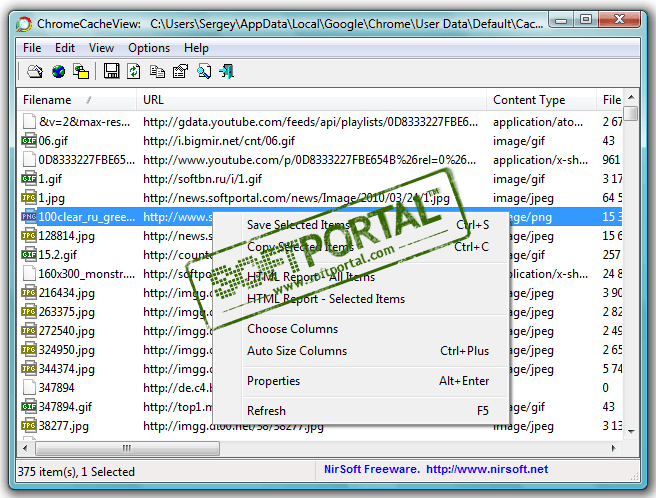Open the View menu
This screenshot has width=656, height=498.
[101, 48]
